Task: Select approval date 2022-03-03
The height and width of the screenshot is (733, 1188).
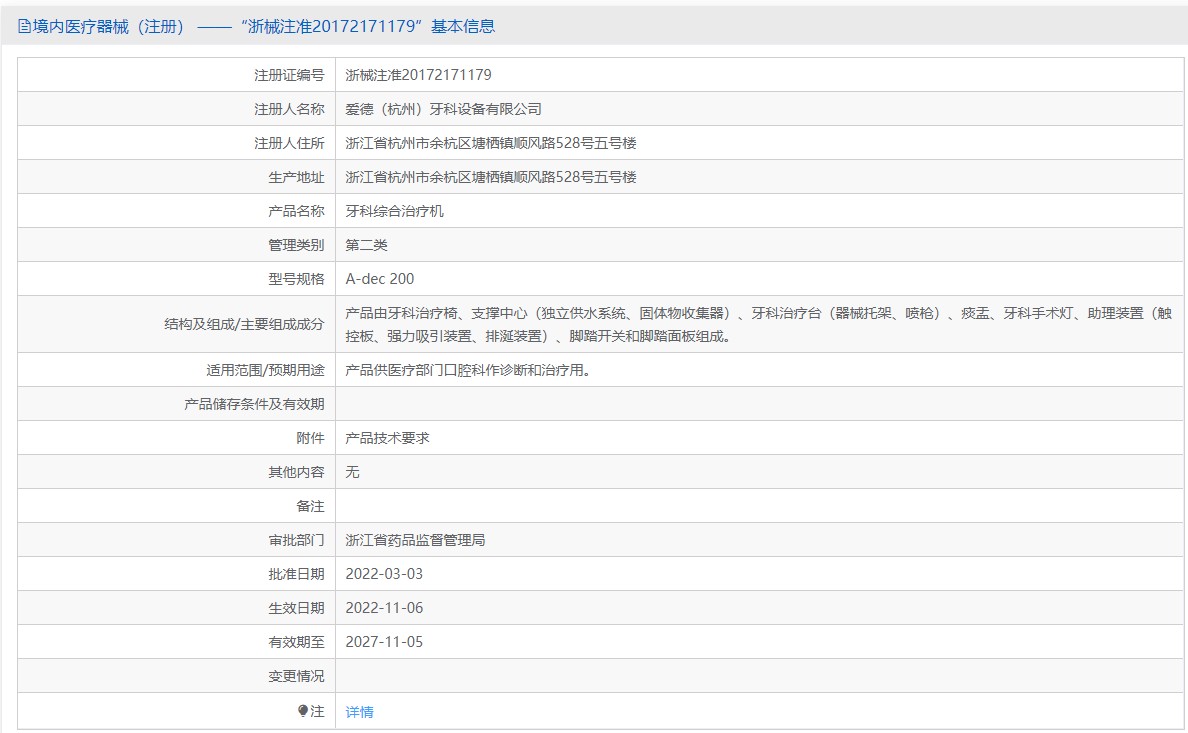Action: tap(384, 574)
